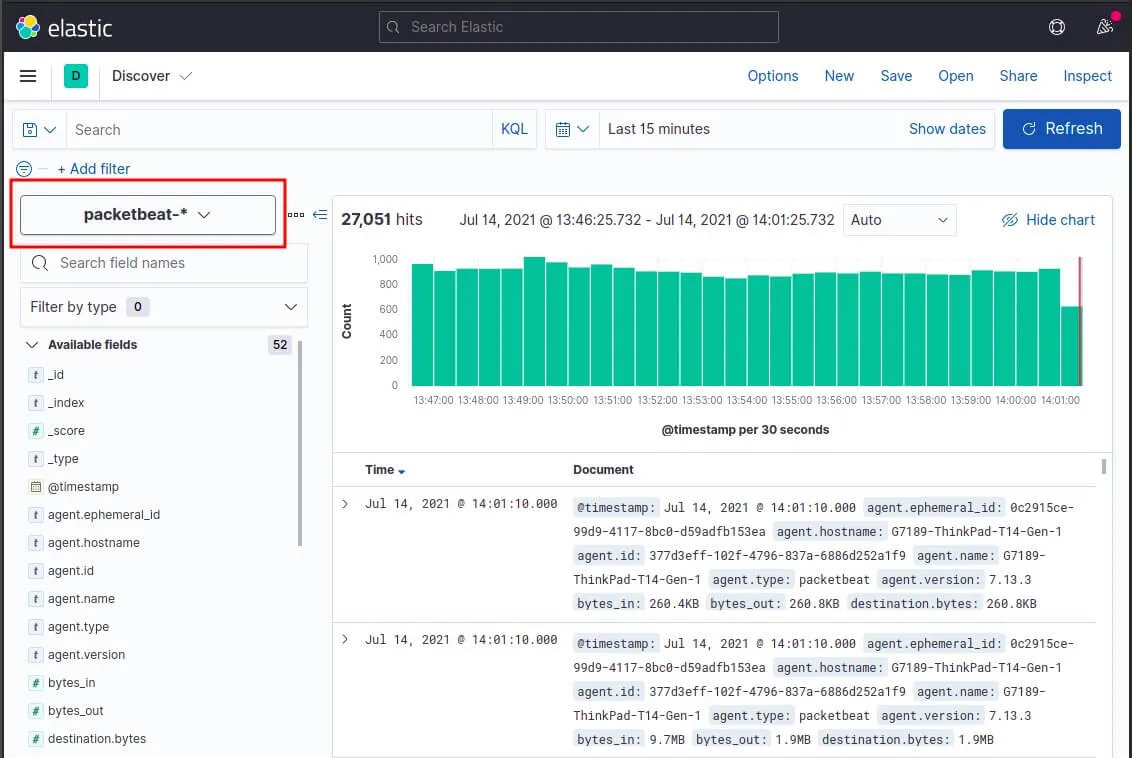This screenshot has height=758, width=1132.
Task: Click the tallest histogram bar near 13:49:00
Action: click(x=534, y=321)
